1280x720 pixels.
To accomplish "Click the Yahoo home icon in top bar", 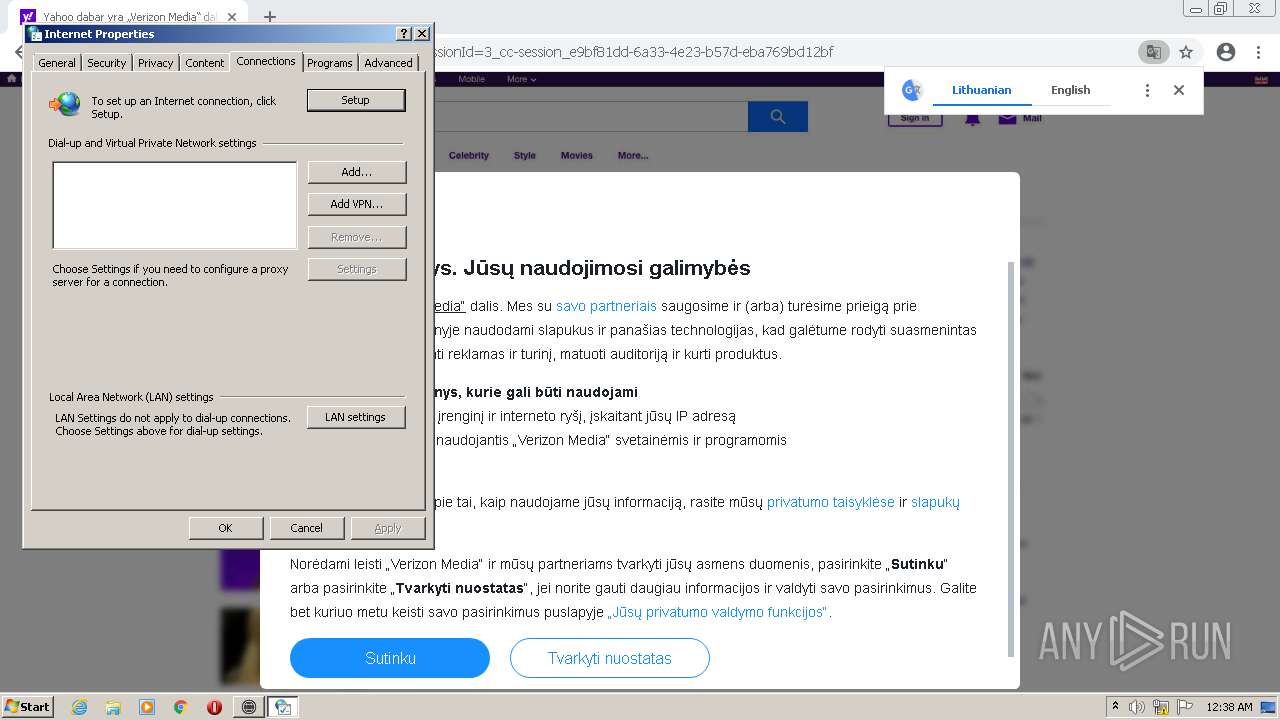I will [x=12, y=79].
